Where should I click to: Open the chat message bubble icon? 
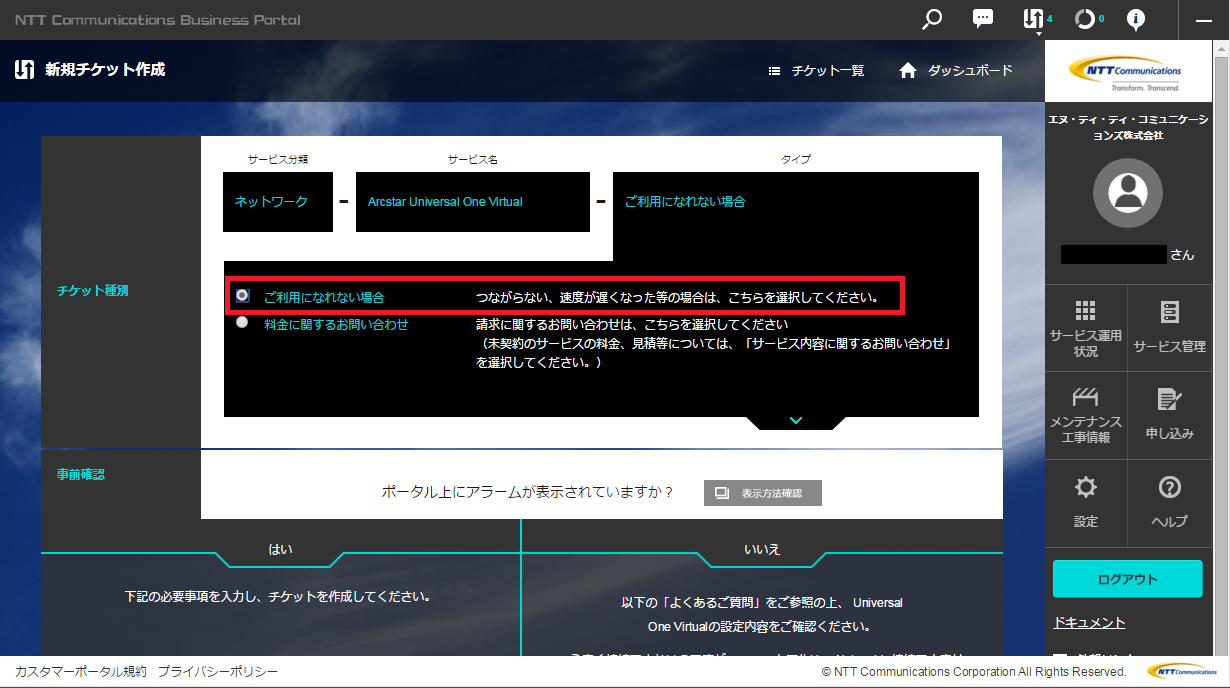pos(983,19)
